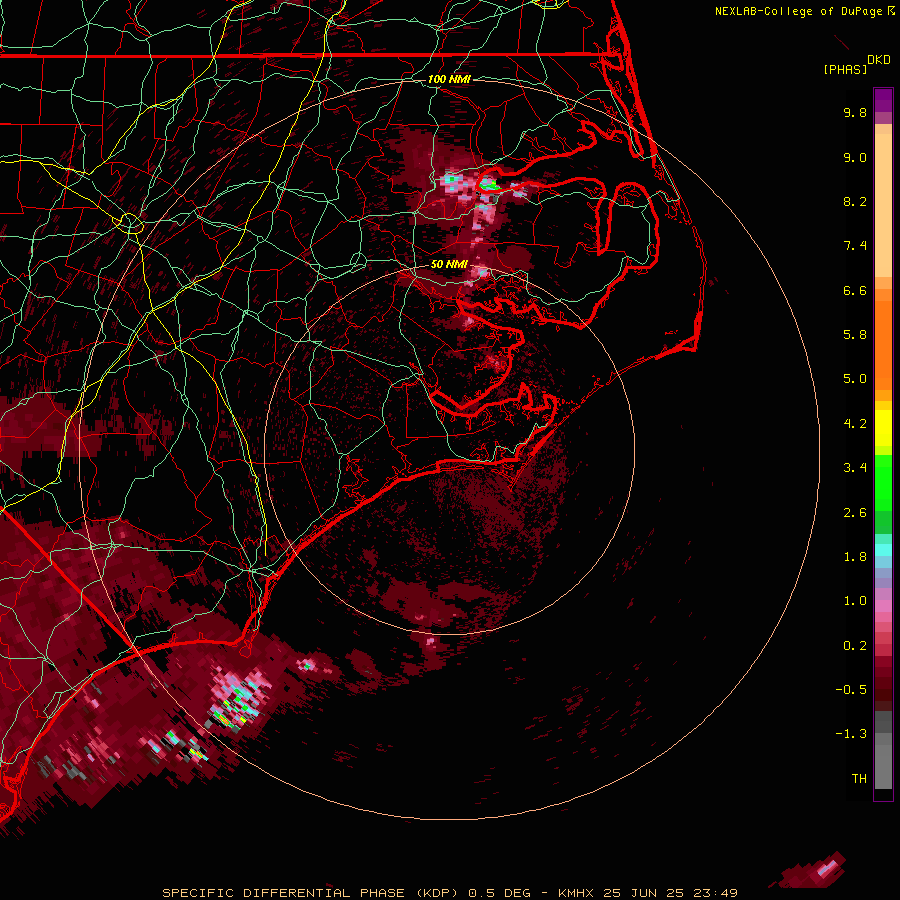Image resolution: width=900 pixels, height=900 pixels.
Task: Click the 1.0 legend value
Action: (x=855, y=601)
